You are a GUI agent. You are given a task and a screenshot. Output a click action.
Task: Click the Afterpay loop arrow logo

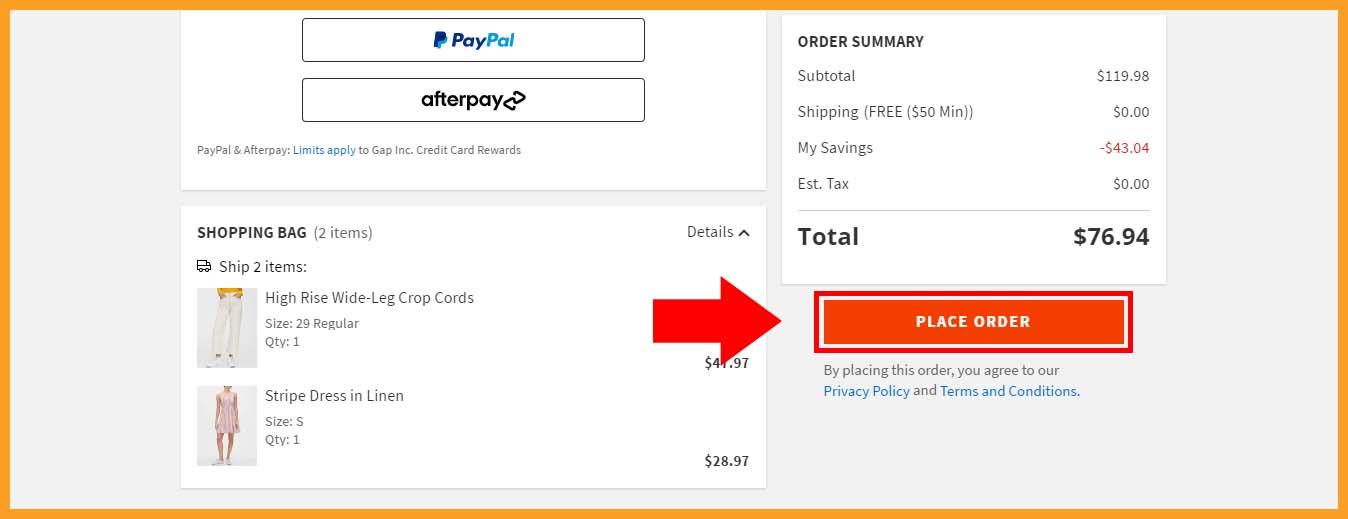(x=514, y=100)
